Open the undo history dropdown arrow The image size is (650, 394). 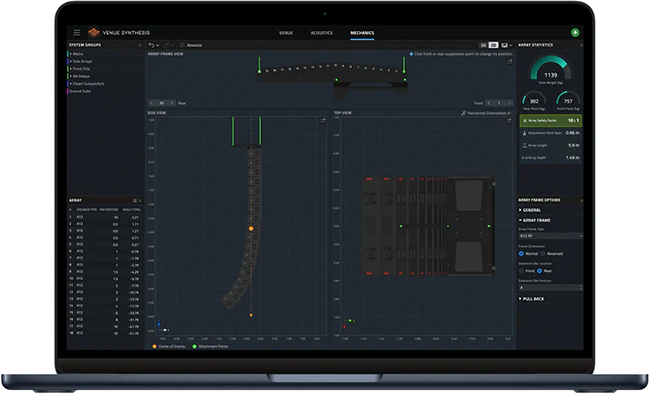coord(158,45)
